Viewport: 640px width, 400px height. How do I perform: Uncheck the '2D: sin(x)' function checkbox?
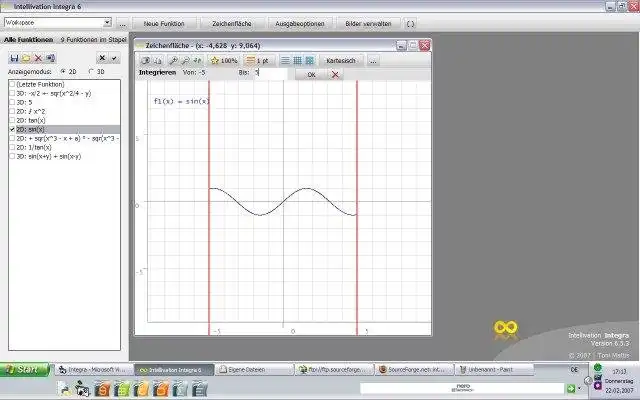[12, 129]
